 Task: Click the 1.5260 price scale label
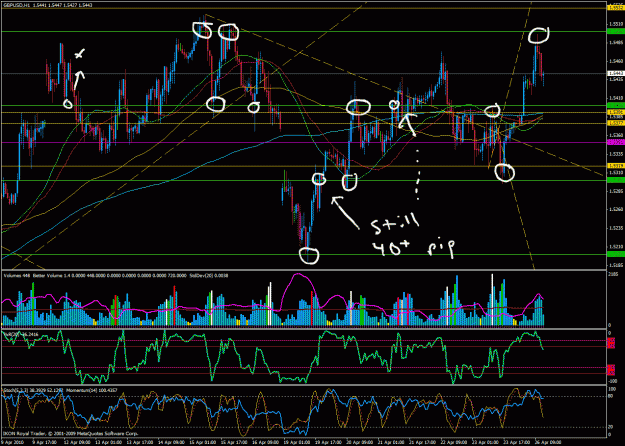click(x=615, y=209)
